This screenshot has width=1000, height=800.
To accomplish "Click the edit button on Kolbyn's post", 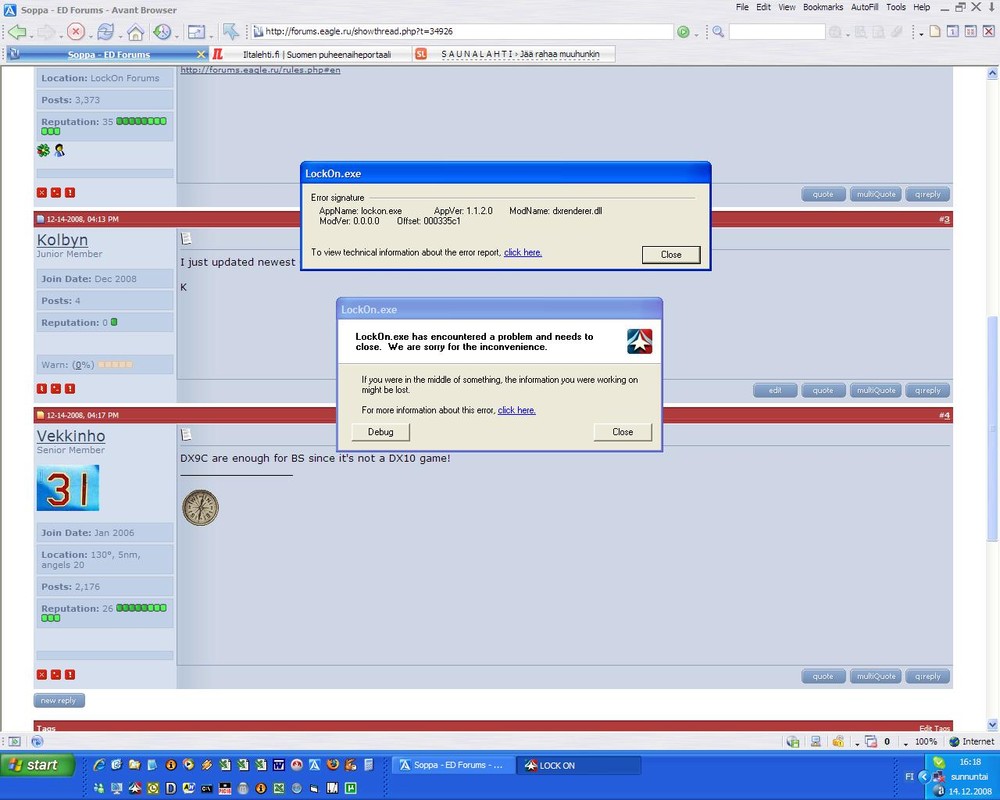I will point(775,390).
